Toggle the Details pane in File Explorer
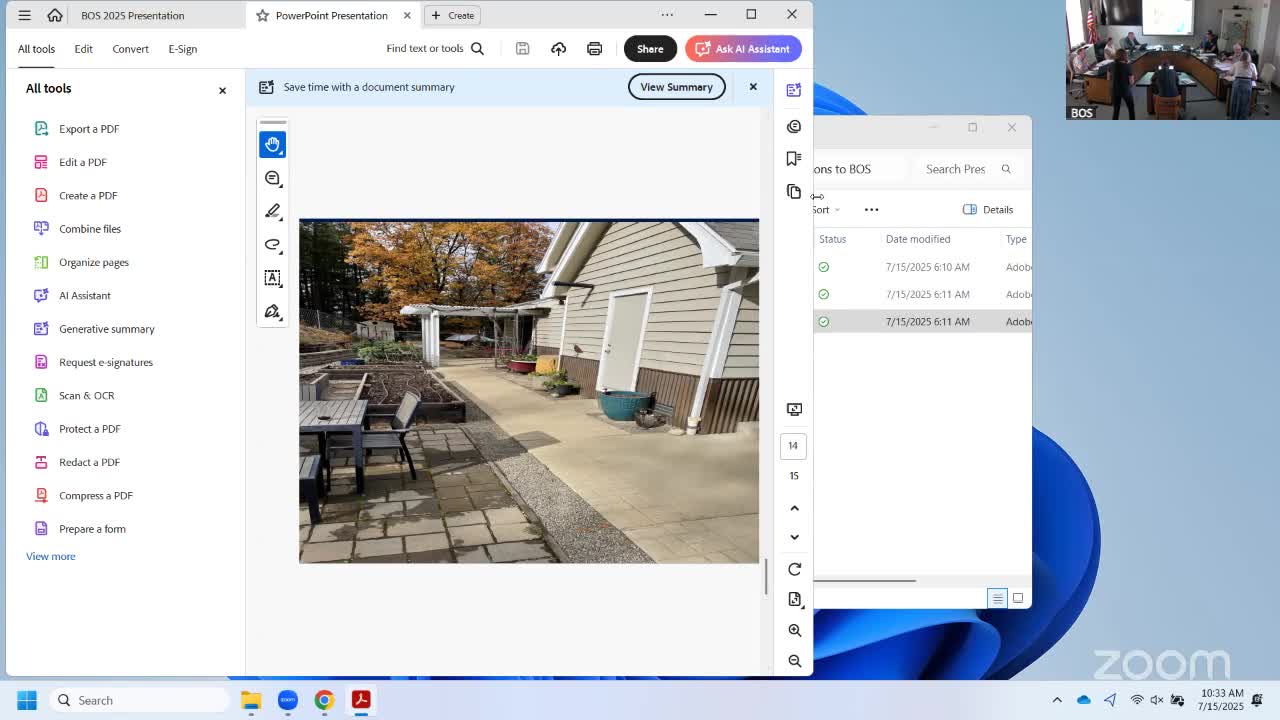Viewport: 1280px width, 720px height. [x=988, y=210]
